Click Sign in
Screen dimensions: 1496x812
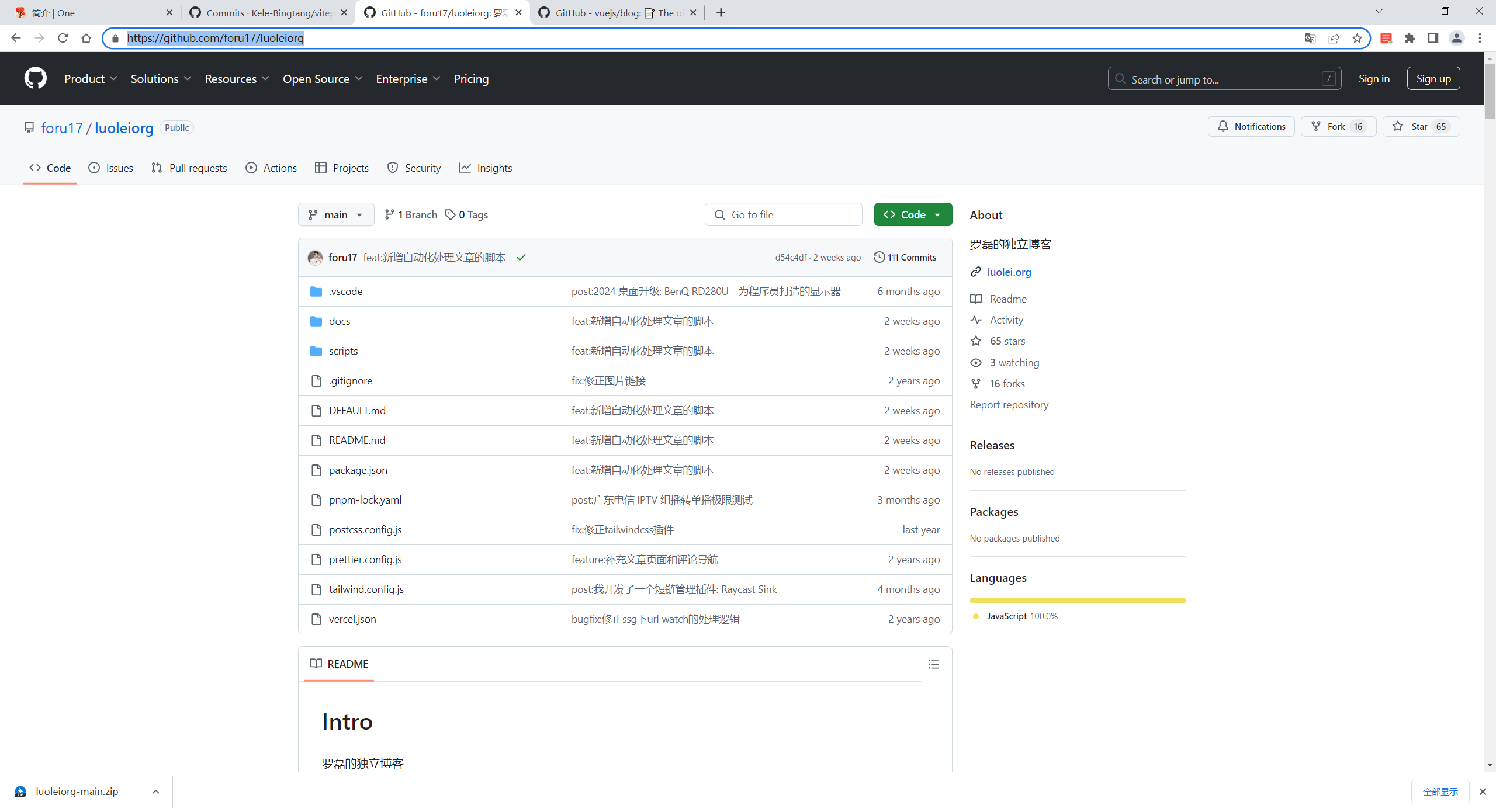(1374, 78)
